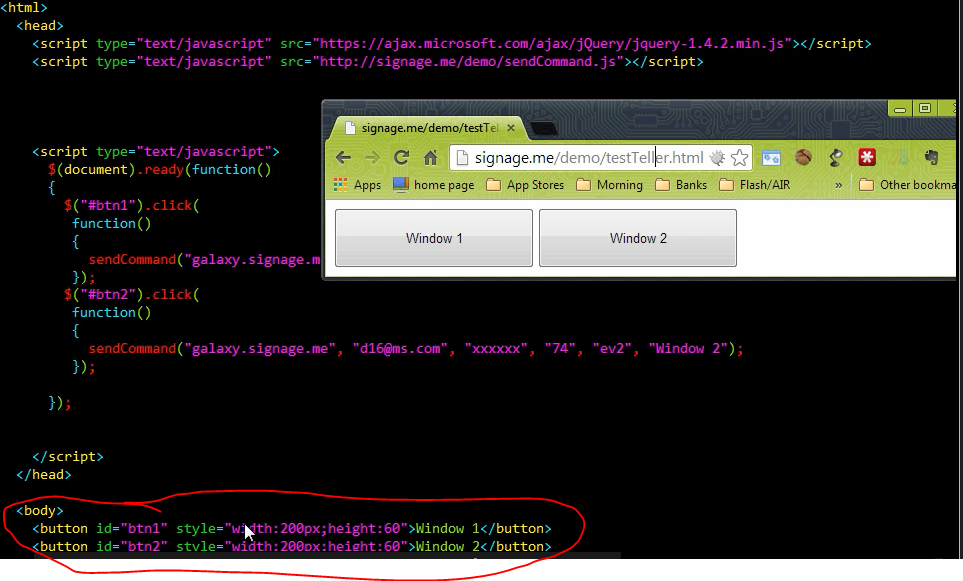Click the "ev2" string in sendCommand call

pos(612,348)
